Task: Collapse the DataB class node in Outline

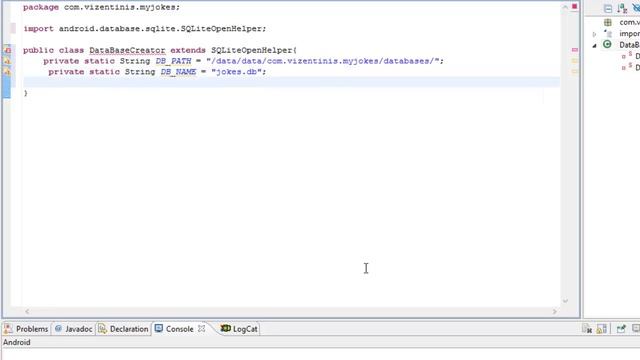Action: pos(594,45)
